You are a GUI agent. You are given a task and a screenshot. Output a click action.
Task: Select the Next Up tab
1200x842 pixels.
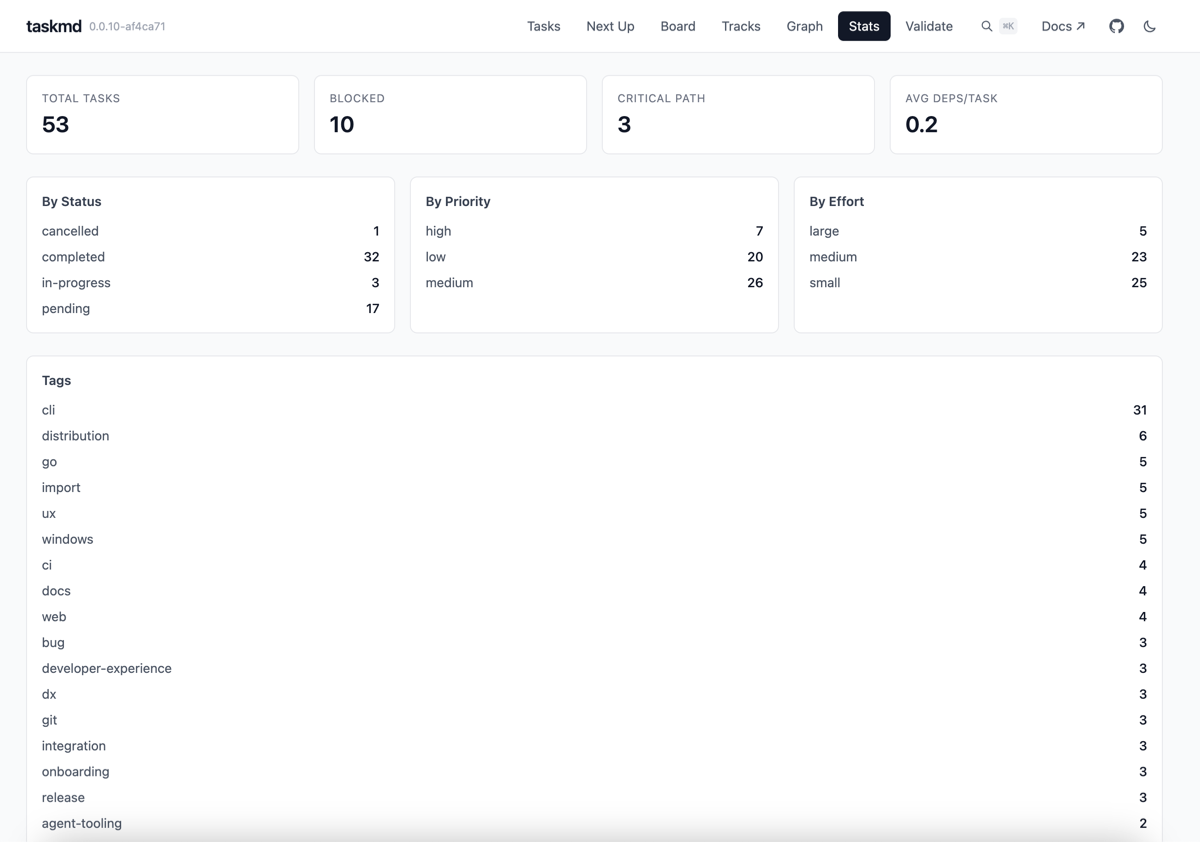pos(610,26)
